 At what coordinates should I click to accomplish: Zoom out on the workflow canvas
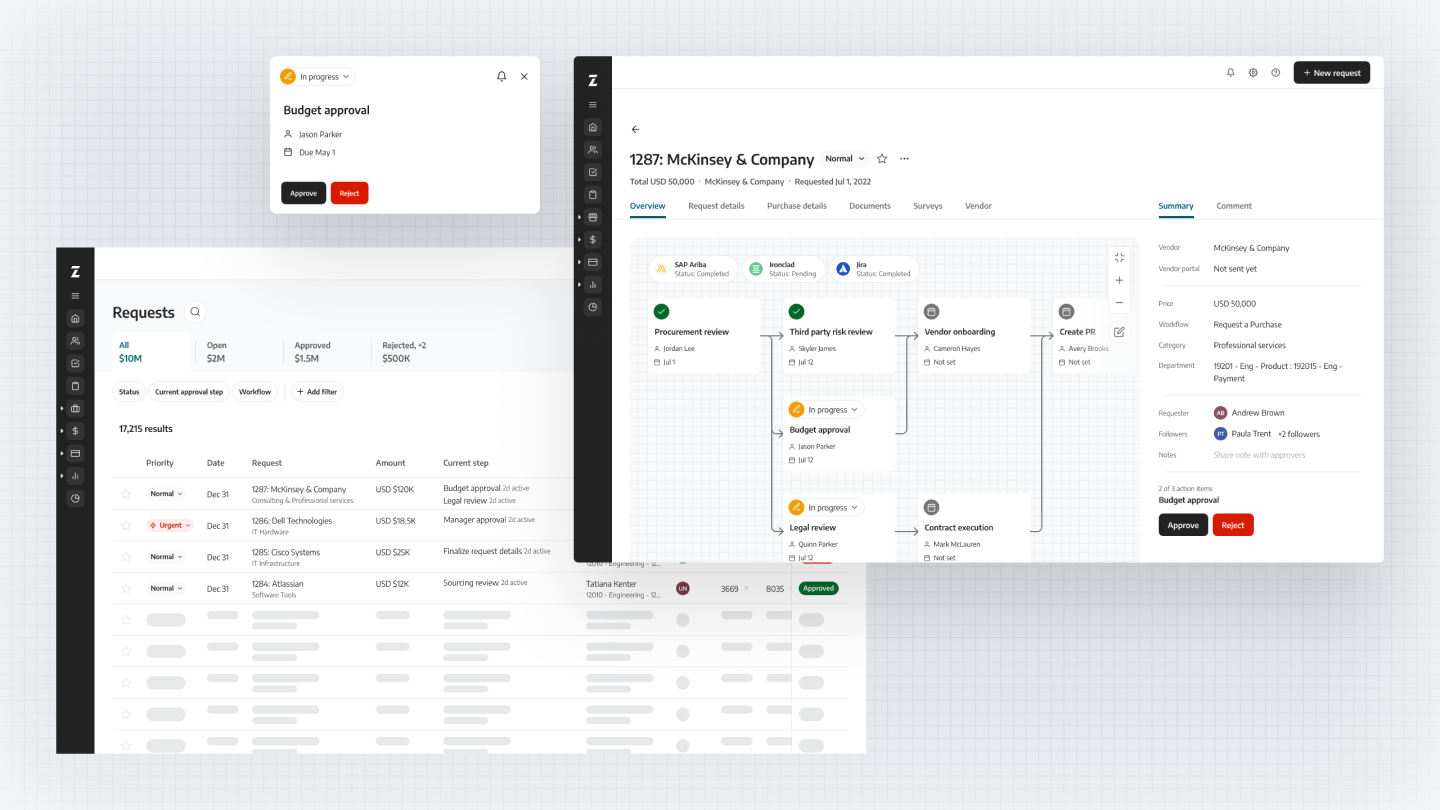pyautogui.click(x=1119, y=302)
